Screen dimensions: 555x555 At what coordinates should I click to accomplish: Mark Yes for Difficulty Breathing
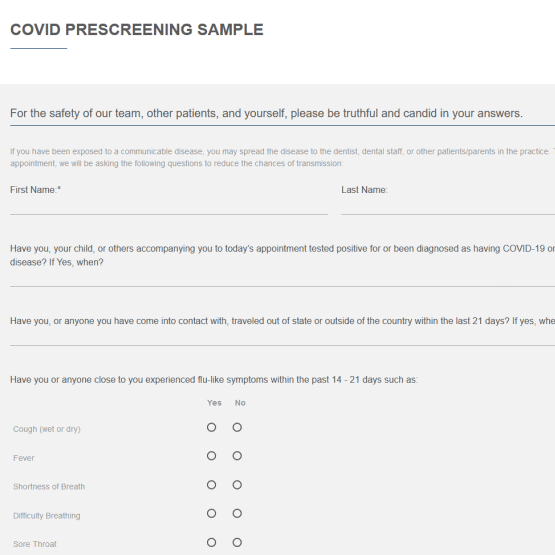coord(211,514)
